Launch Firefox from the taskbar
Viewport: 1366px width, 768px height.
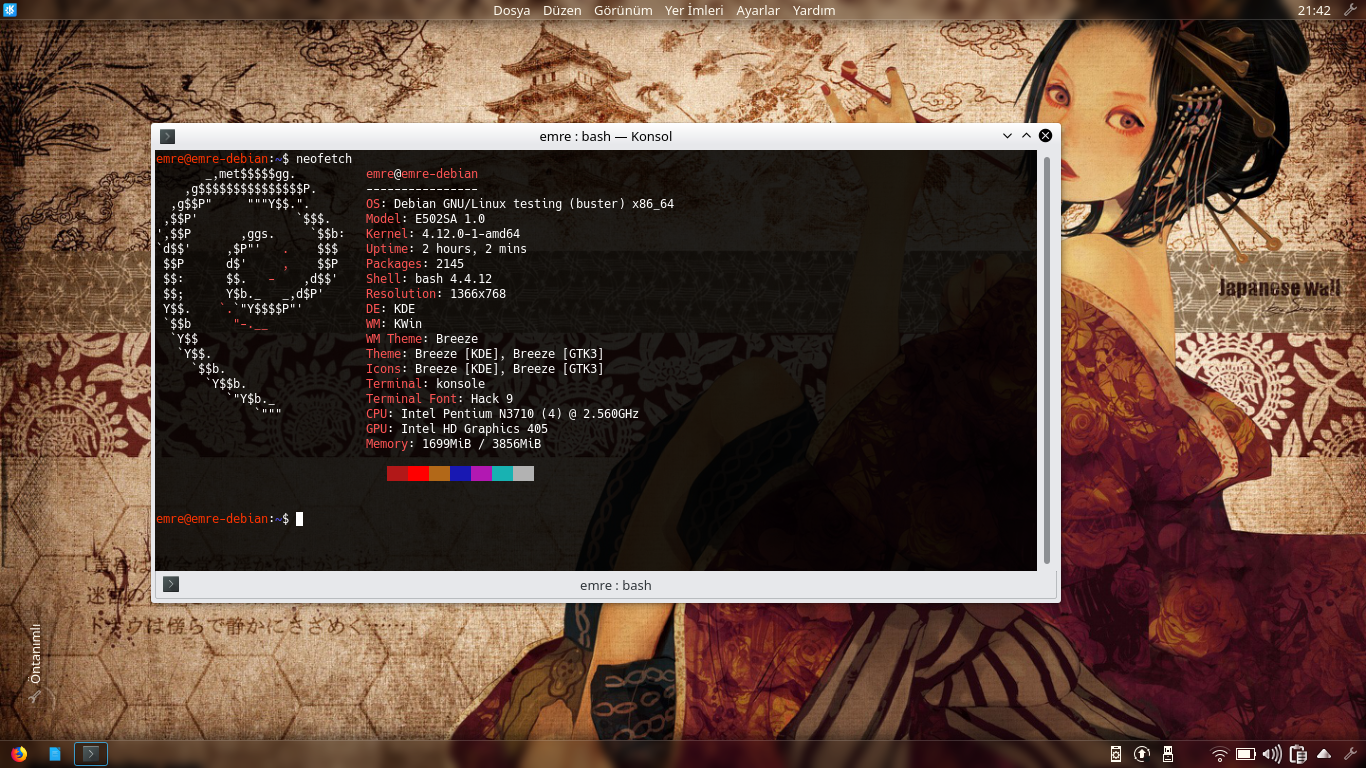[18, 753]
